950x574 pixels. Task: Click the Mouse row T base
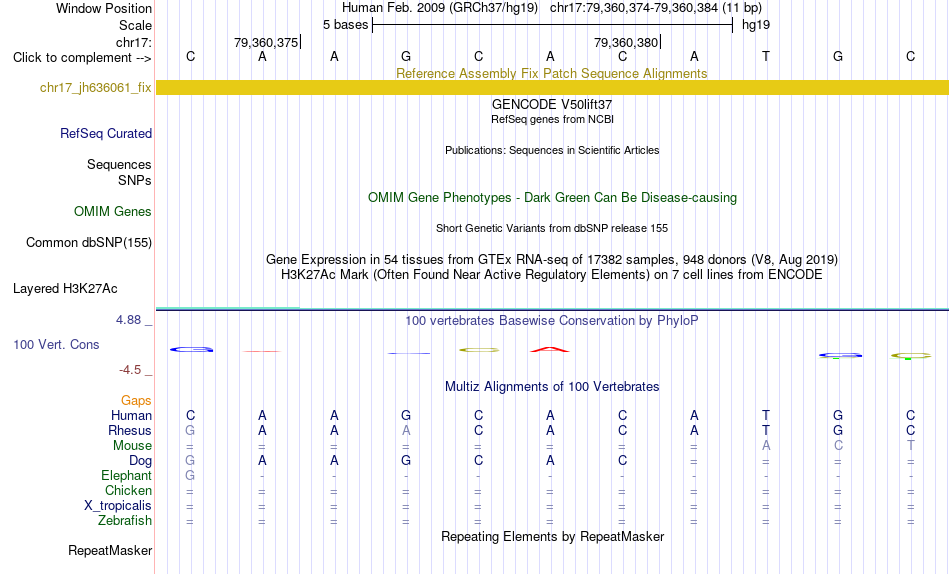pos(911,446)
